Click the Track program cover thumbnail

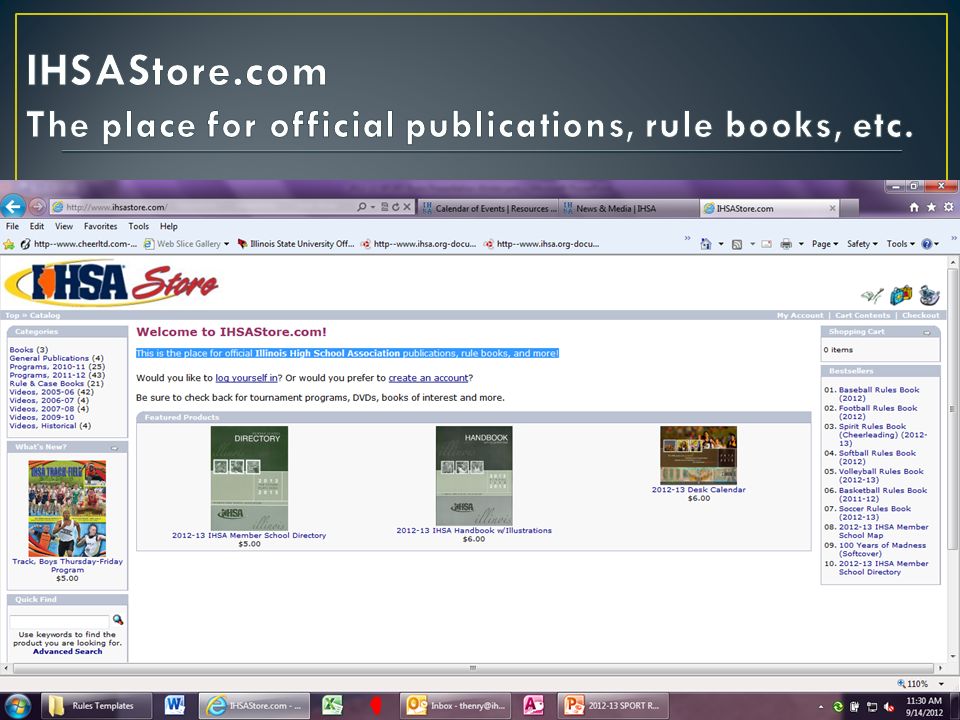click(67, 508)
